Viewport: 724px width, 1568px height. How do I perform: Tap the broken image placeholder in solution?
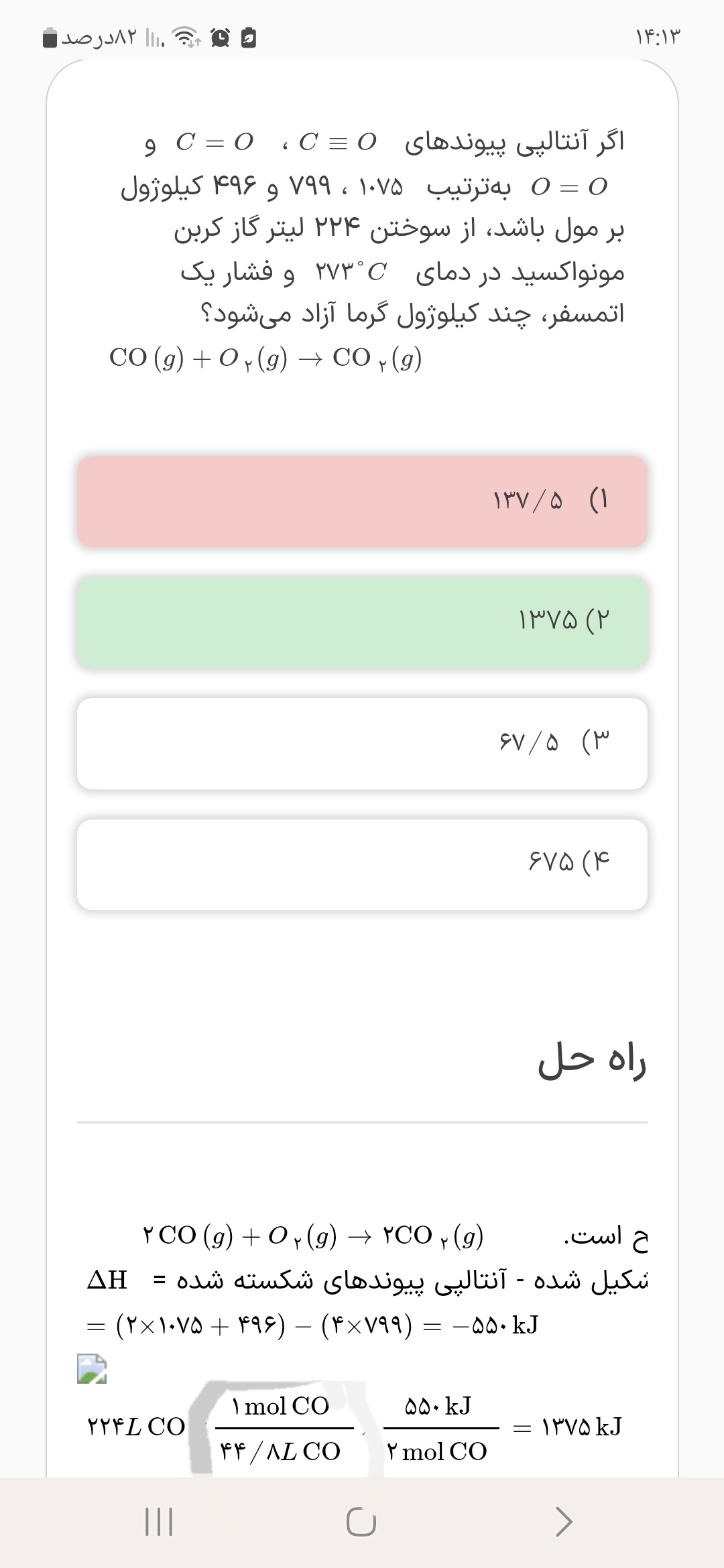click(x=92, y=1369)
